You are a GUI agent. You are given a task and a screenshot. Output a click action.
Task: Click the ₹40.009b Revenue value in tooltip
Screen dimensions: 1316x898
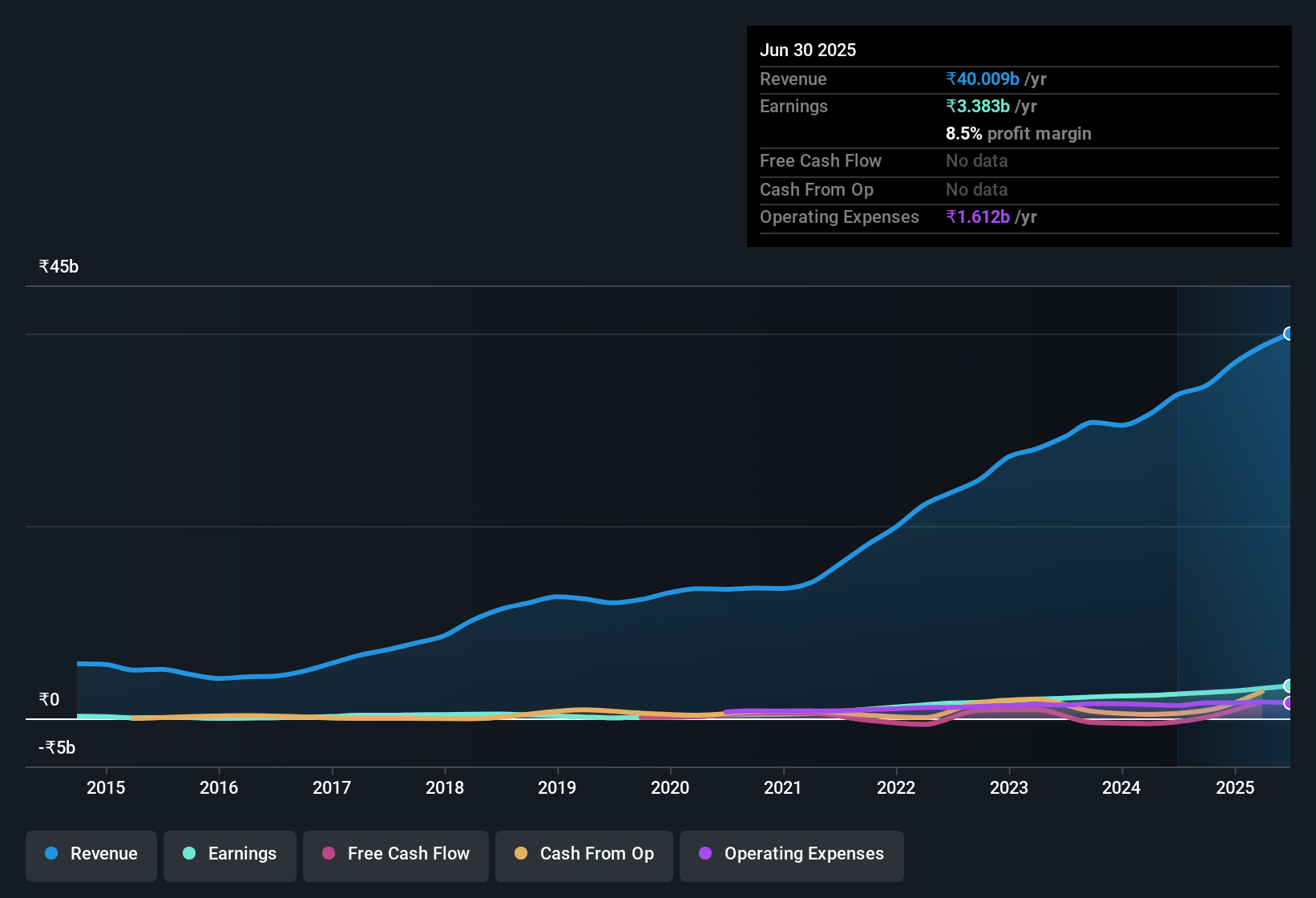(x=983, y=79)
